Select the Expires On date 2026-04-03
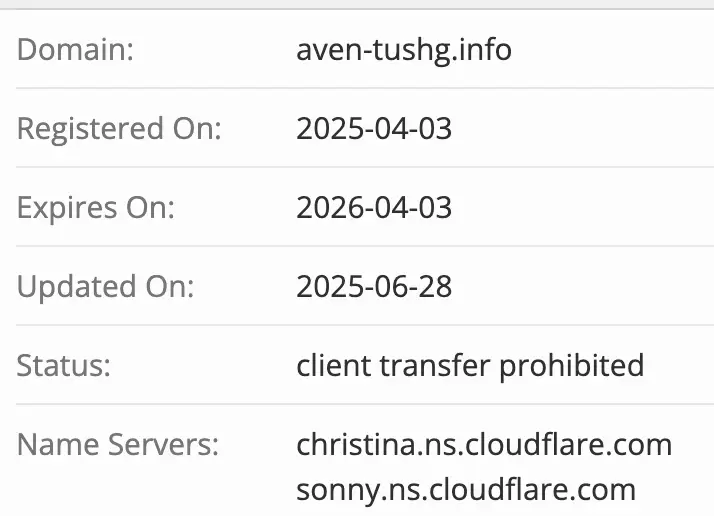 [x=374, y=207]
